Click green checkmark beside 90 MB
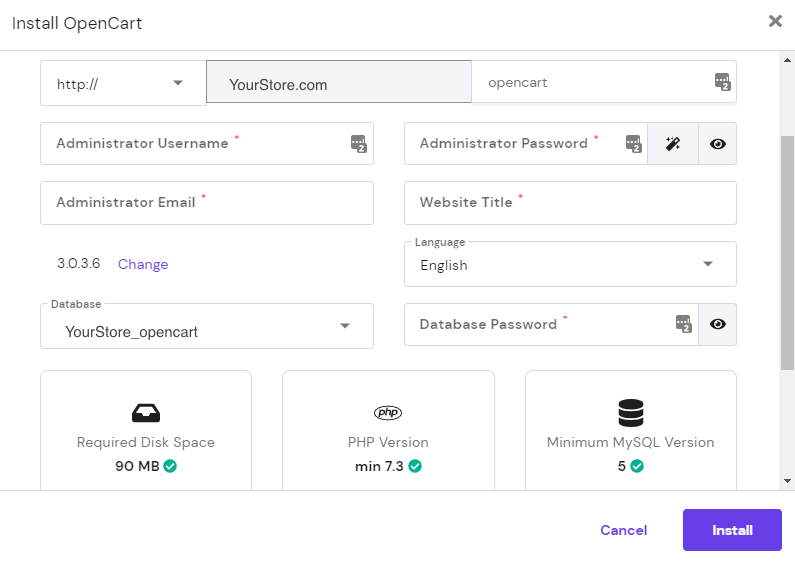The height and width of the screenshot is (566, 795). (x=170, y=466)
